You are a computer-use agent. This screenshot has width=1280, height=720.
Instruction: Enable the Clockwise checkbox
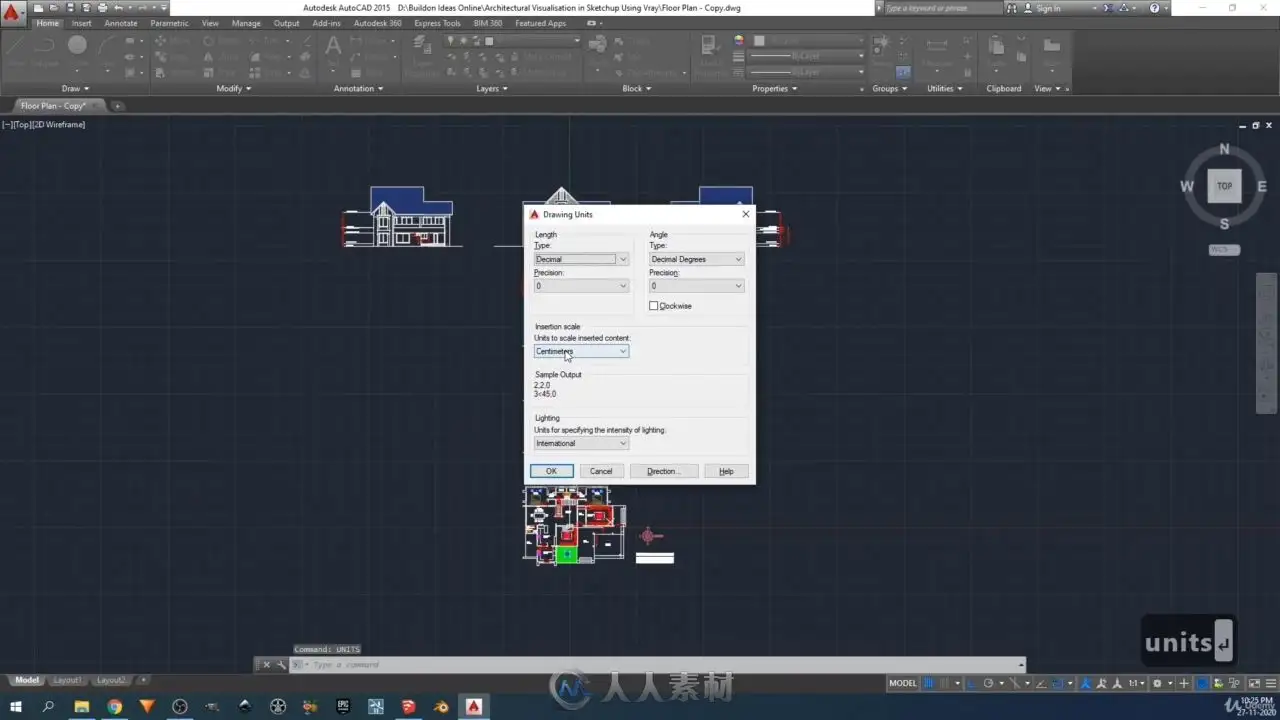point(654,306)
